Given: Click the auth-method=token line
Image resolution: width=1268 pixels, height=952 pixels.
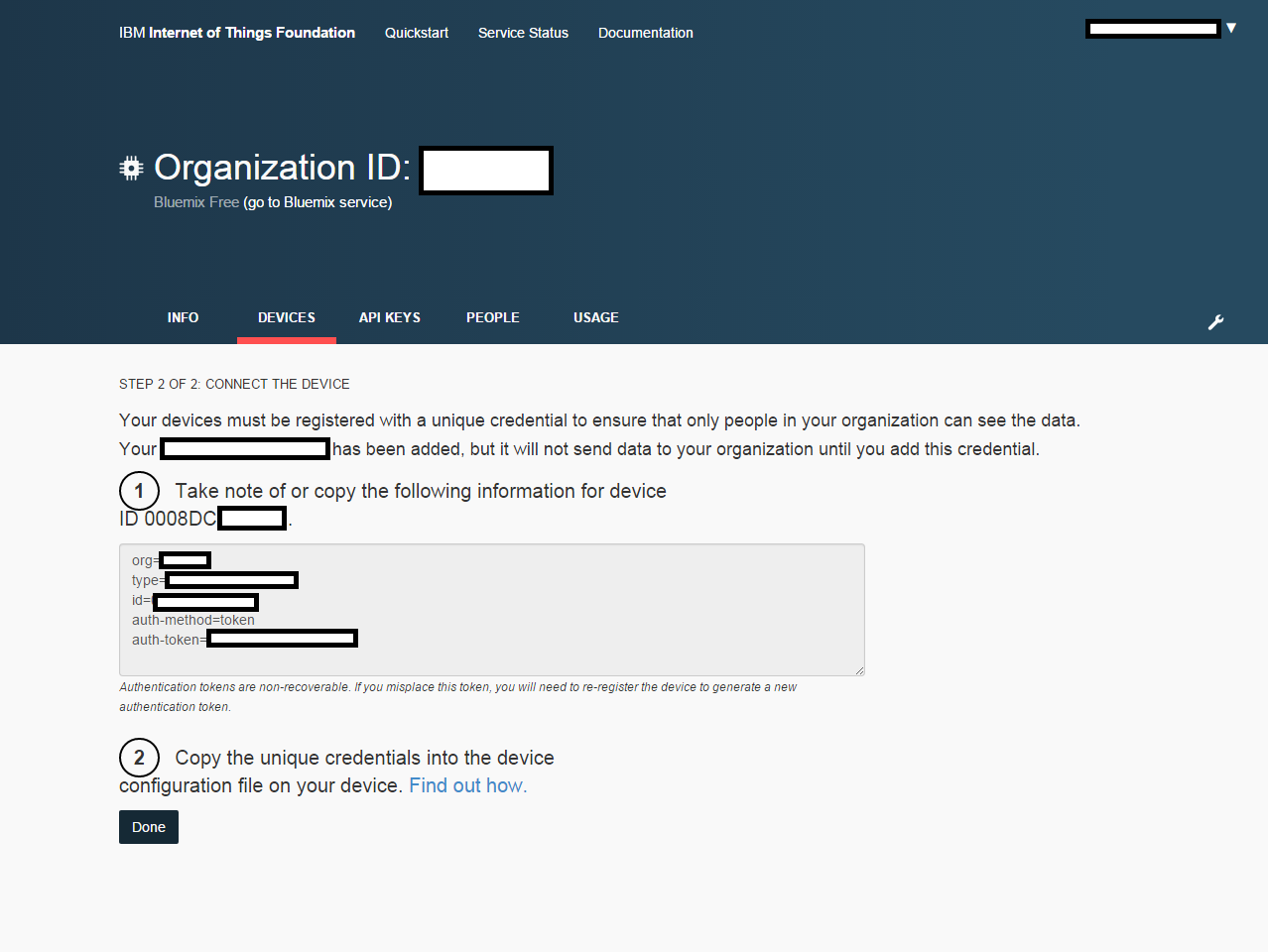Looking at the screenshot, I should point(193,620).
